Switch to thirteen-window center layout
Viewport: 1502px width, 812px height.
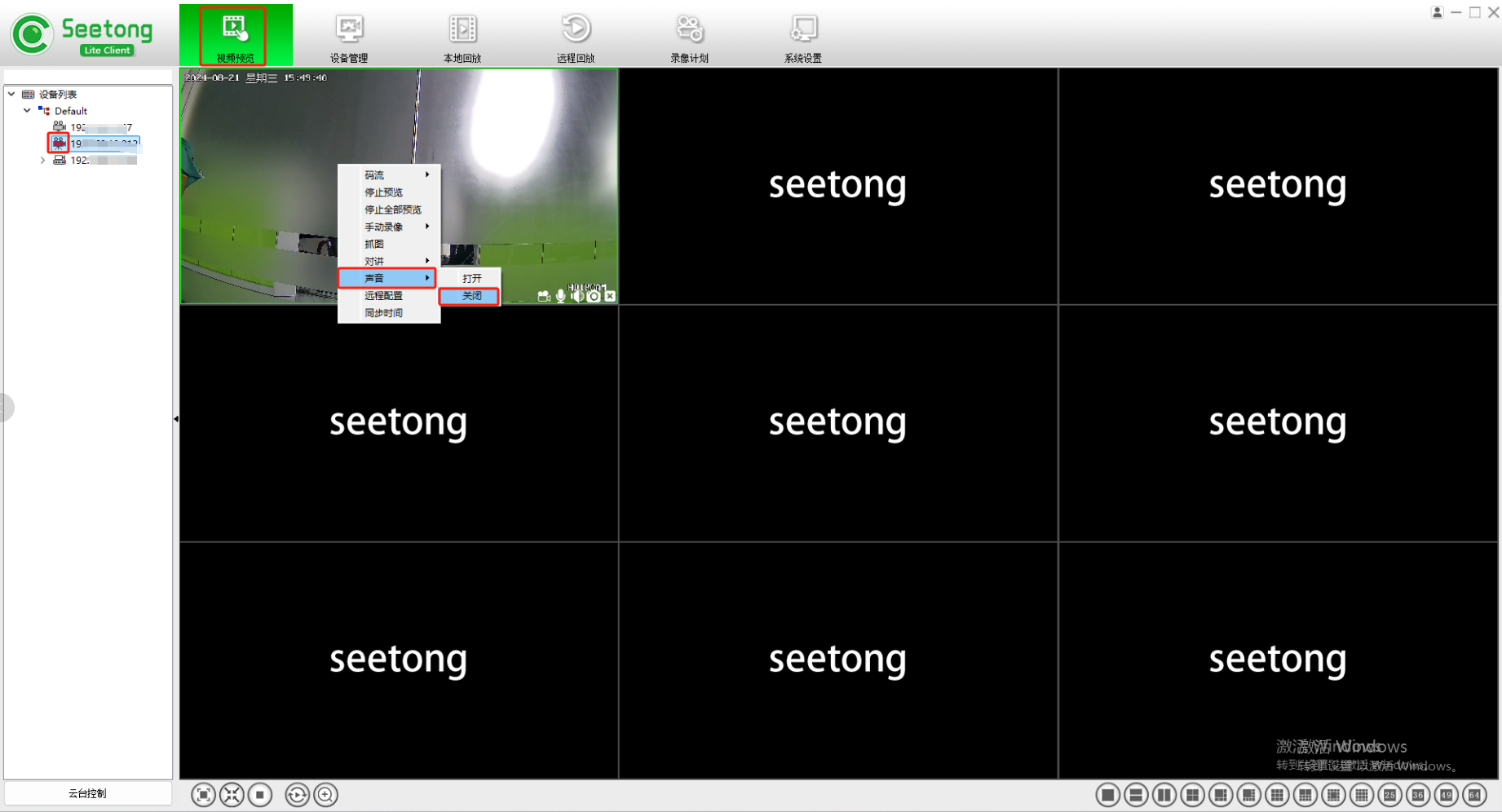1333,795
